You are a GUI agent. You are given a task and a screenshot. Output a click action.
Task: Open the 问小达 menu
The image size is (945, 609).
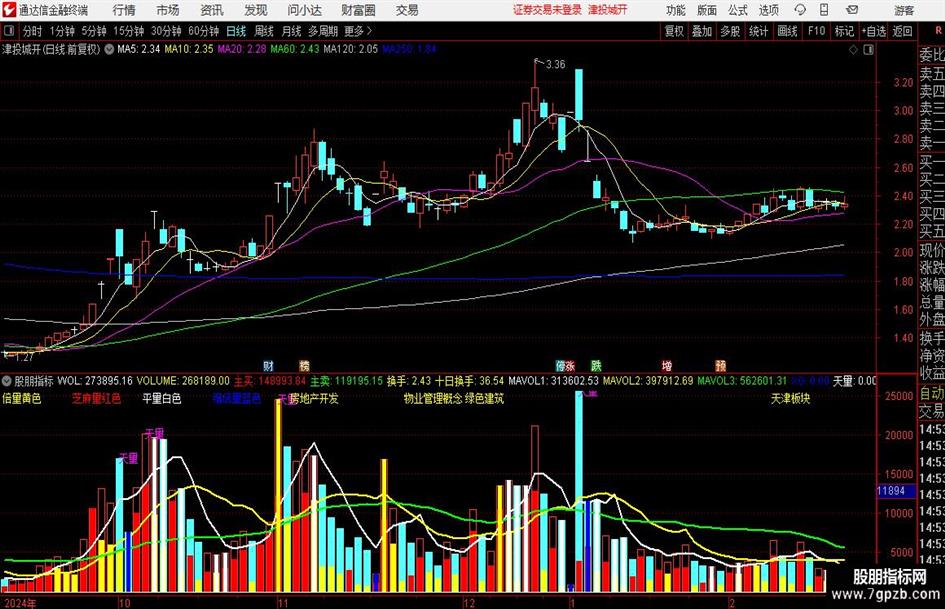(x=304, y=10)
